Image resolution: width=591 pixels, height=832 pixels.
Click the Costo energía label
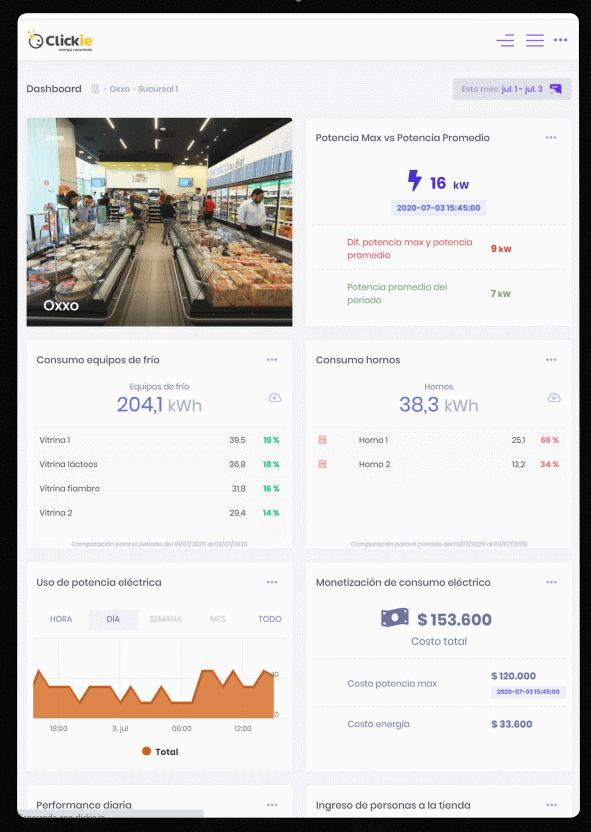tap(378, 724)
